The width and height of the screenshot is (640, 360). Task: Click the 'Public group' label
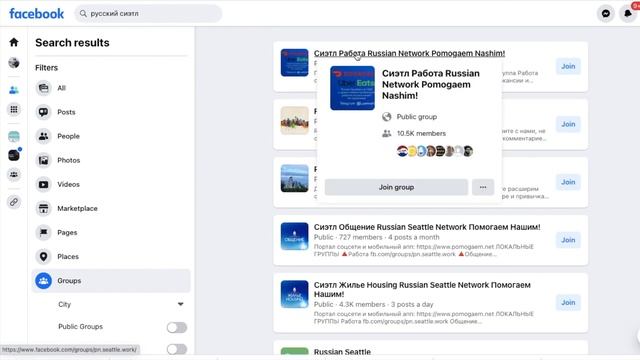click(417, 117)
